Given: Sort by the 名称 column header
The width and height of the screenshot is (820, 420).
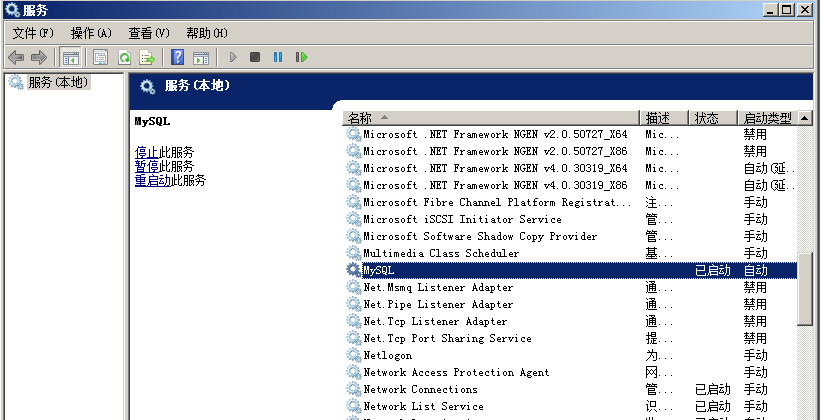Looking at the screenshot, I should [492, 118].
